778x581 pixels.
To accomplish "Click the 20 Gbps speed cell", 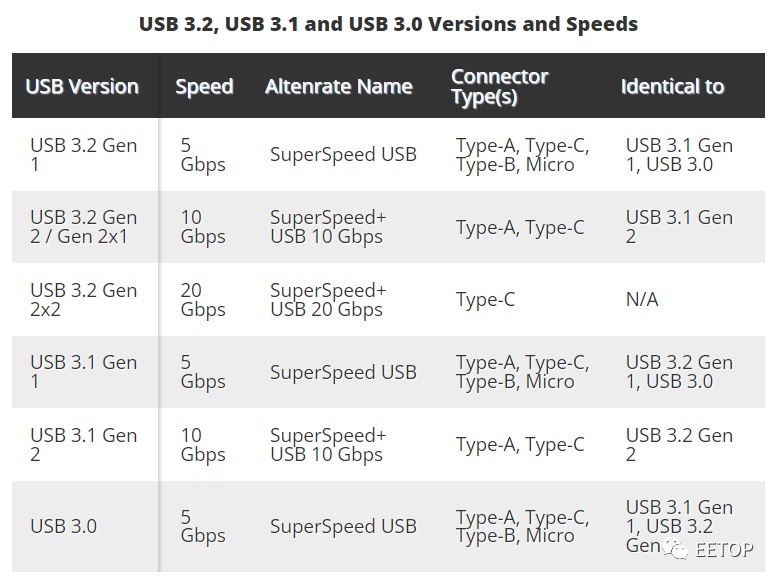I will point(203,299).
